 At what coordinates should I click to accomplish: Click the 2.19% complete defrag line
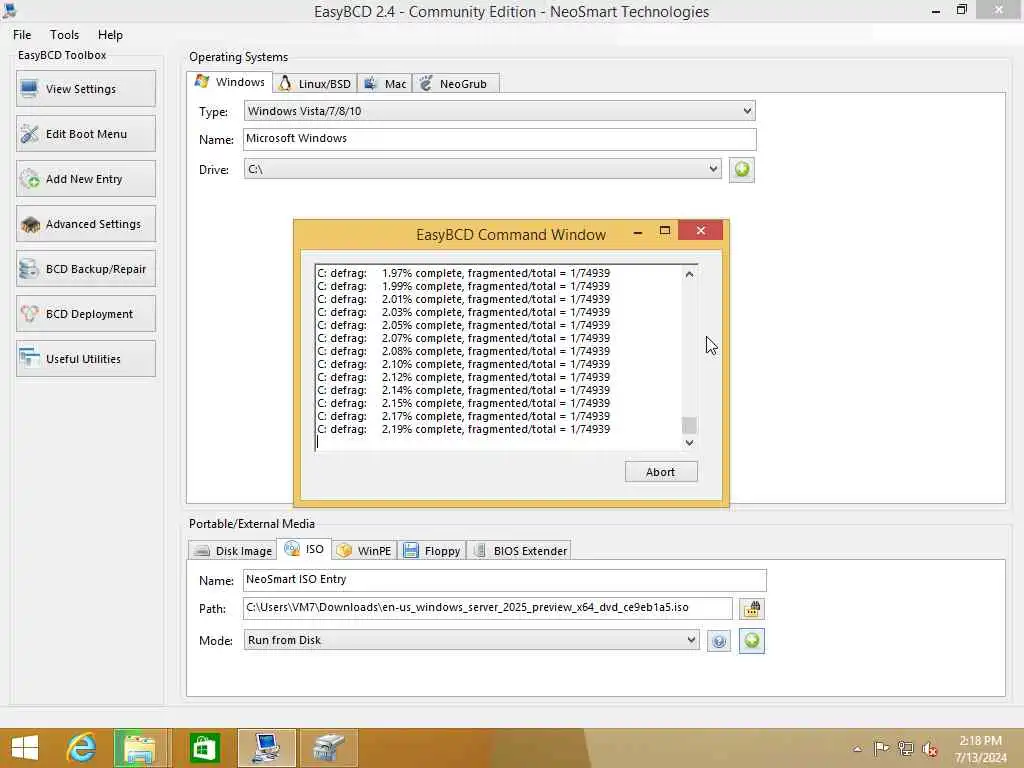[x=464, y=429]
